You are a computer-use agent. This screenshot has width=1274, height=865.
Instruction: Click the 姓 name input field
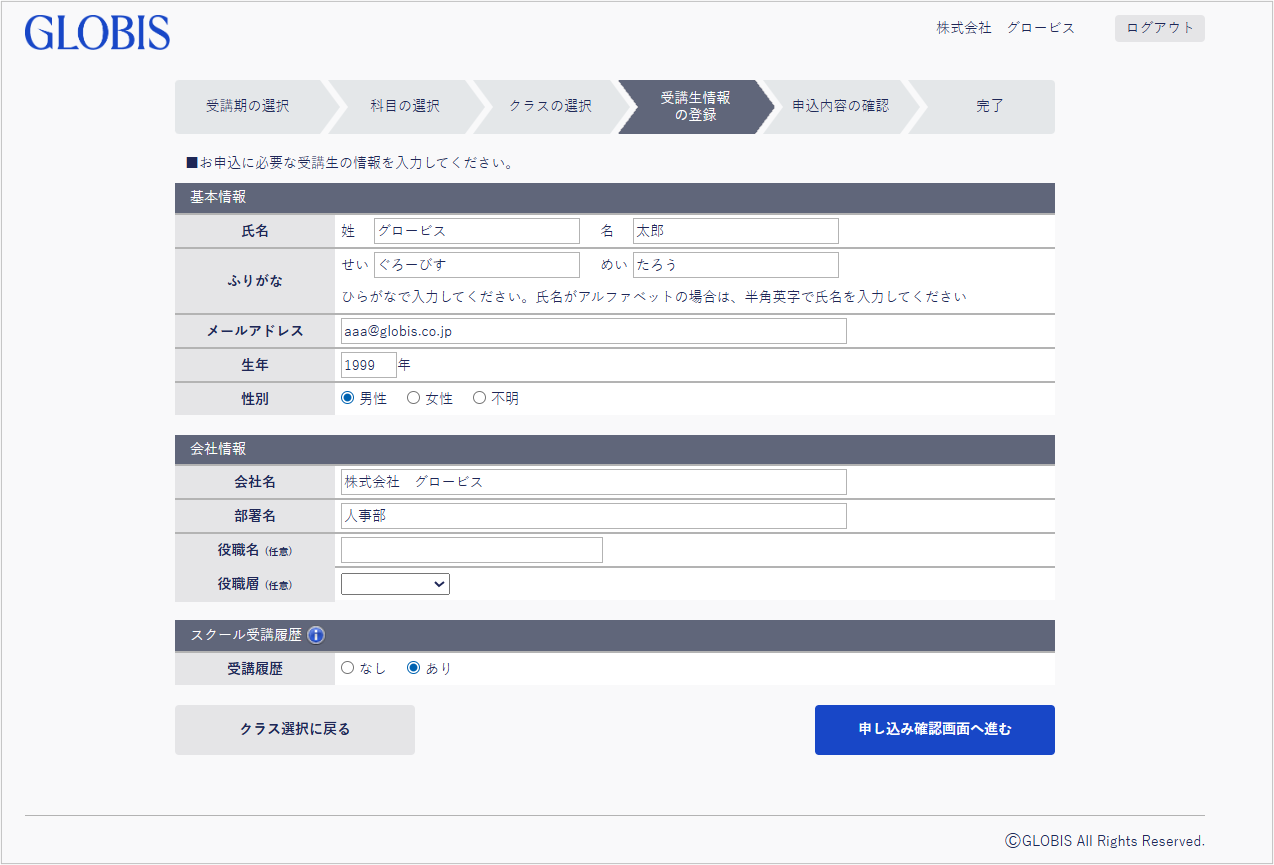click(476, 230)
